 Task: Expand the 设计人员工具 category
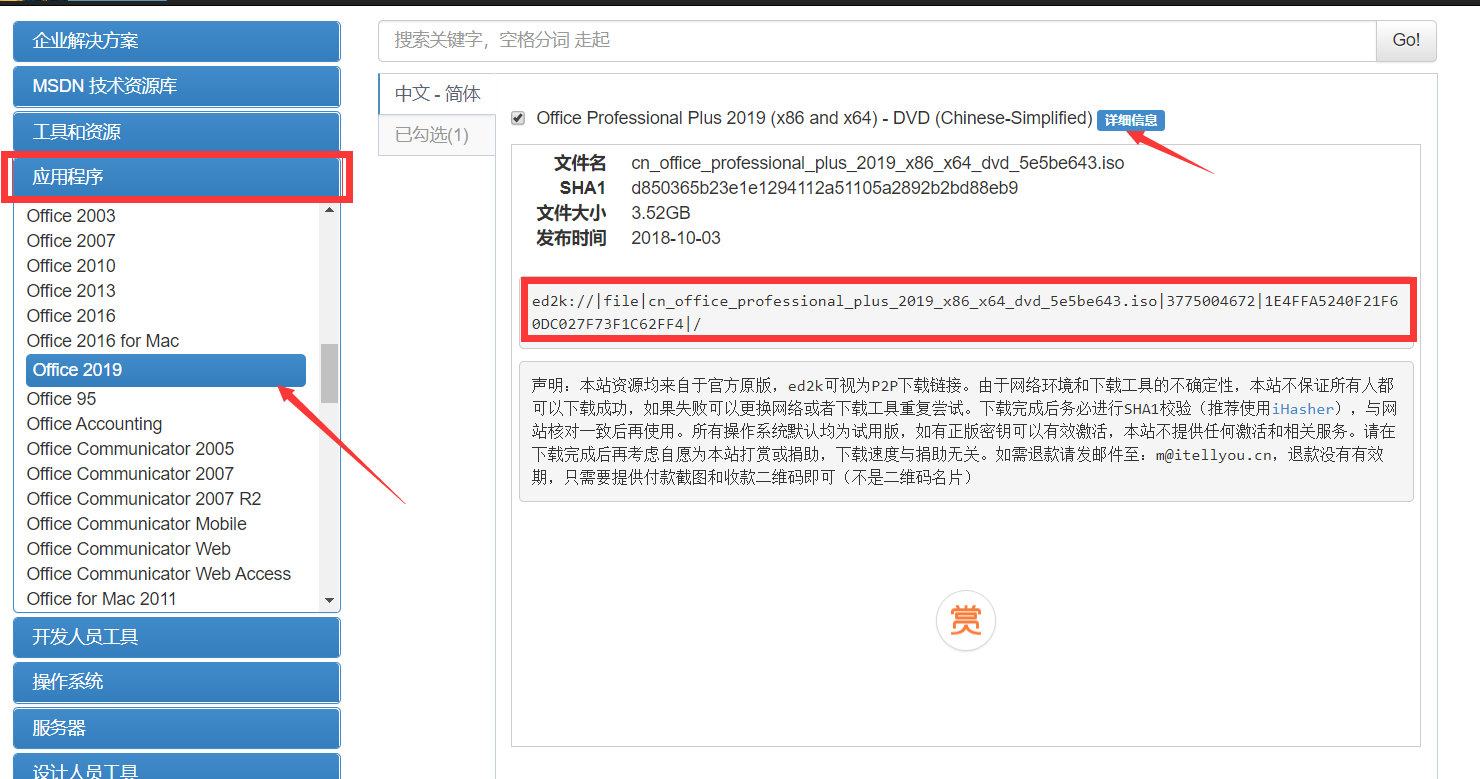pos(176,768)
